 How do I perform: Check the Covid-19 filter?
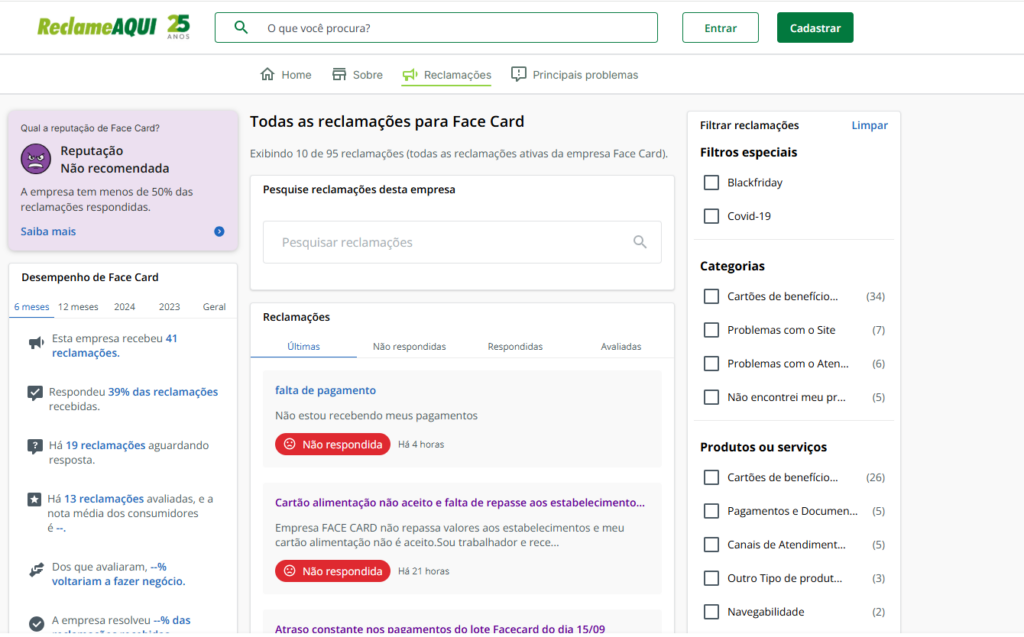tap(711, 216)
